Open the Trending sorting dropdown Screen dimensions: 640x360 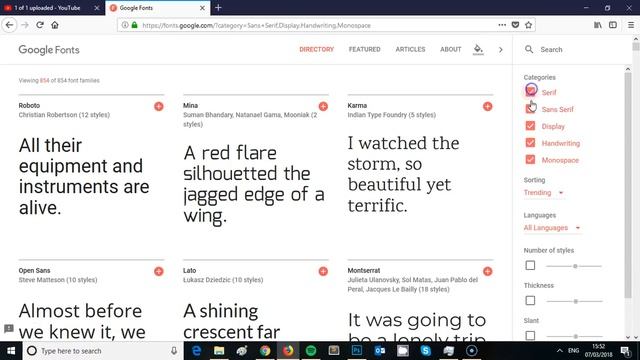(544, 193)
